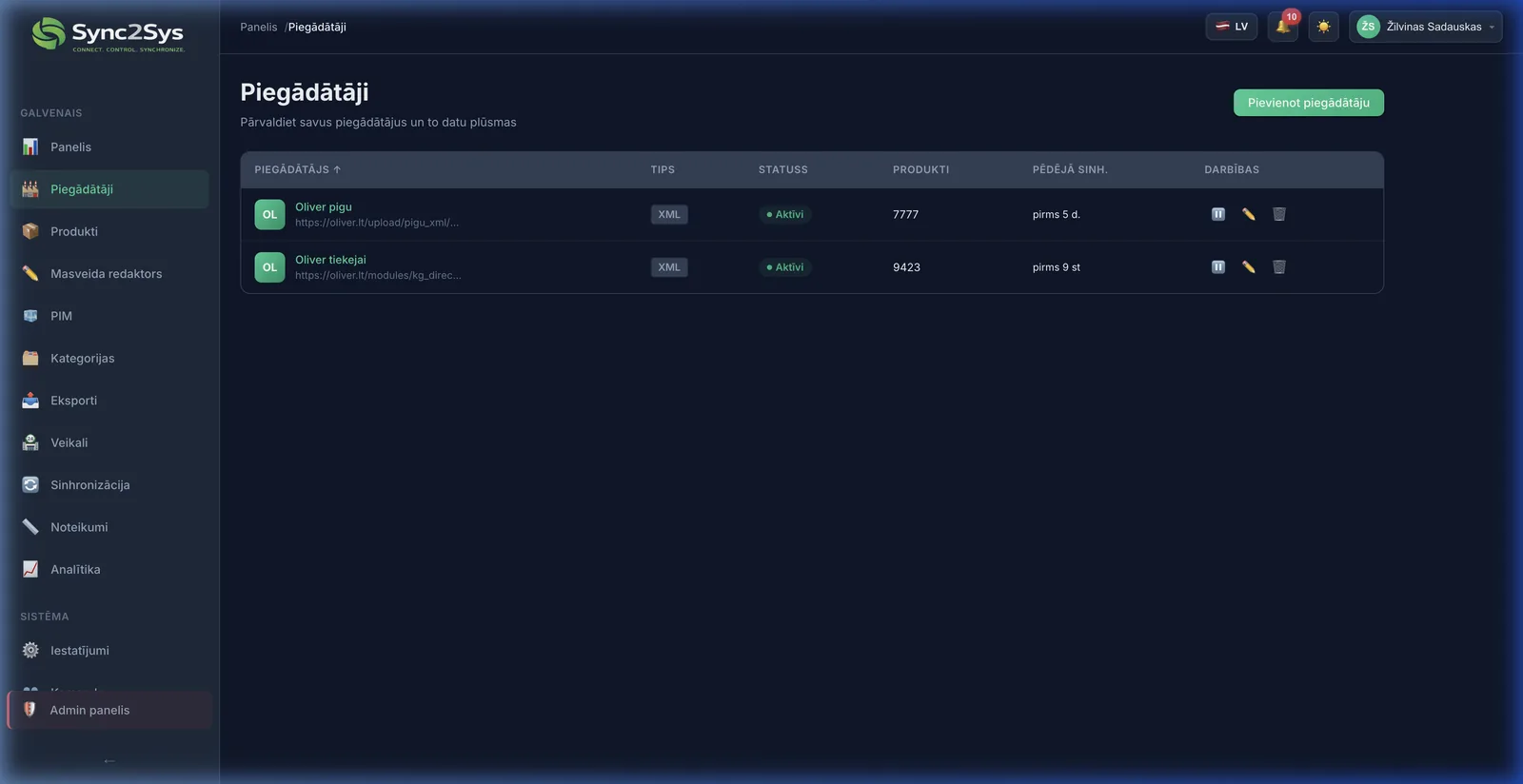Pause the Oliver pigu supplier
This screenshot has width=1523, height=784.
(x=1217, y=214)
